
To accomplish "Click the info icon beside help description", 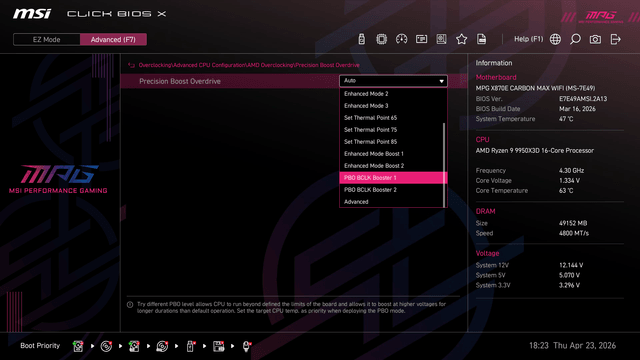I will (130, 304).
